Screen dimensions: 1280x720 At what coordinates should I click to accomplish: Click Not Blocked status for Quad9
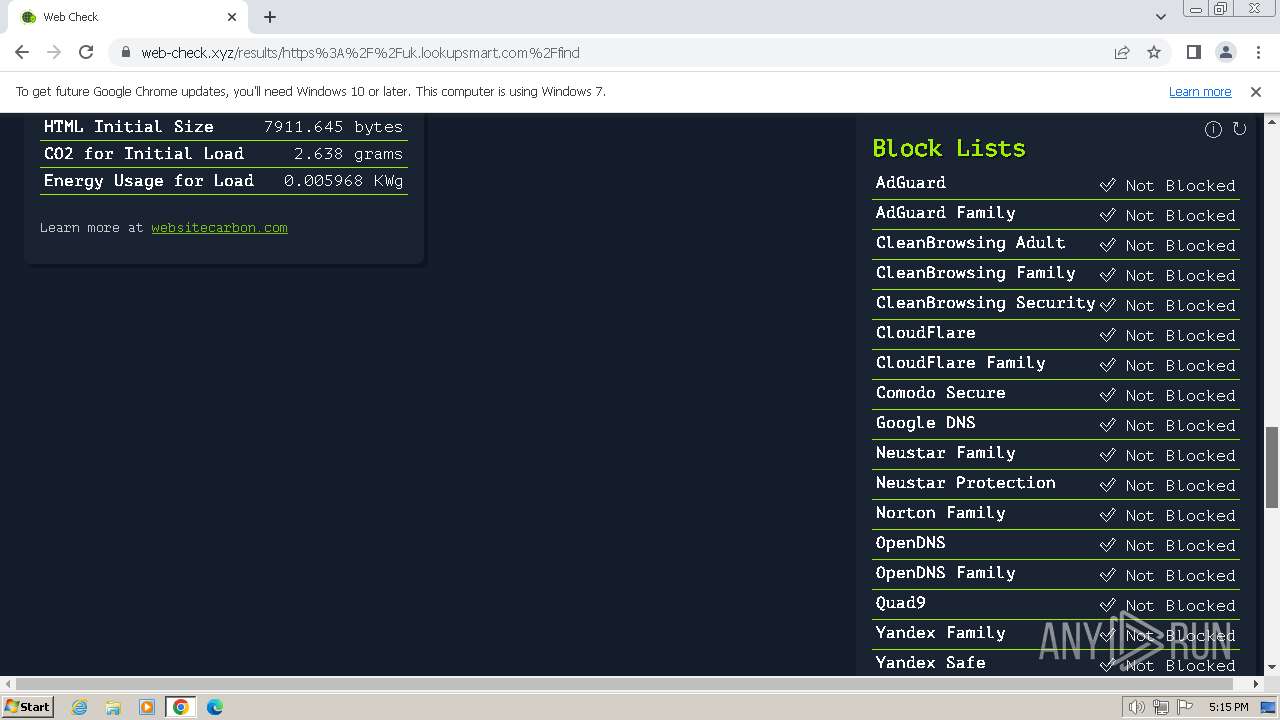coord(1167,605)
